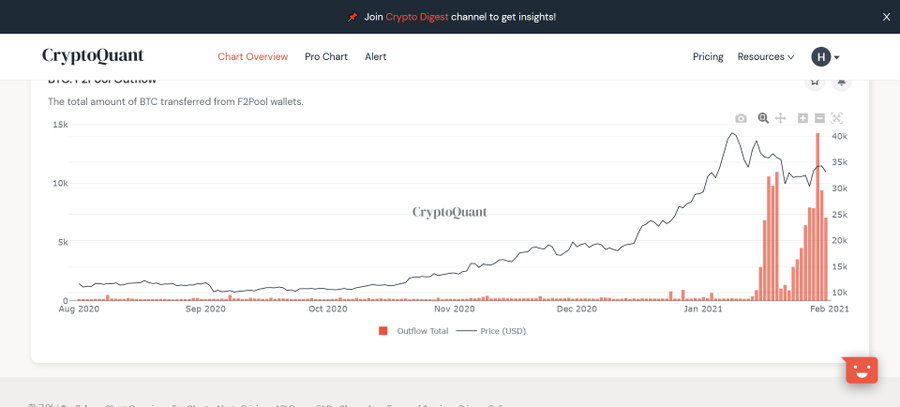Reset chart axes with autoscale icon
900x407 pixels.
838,118
